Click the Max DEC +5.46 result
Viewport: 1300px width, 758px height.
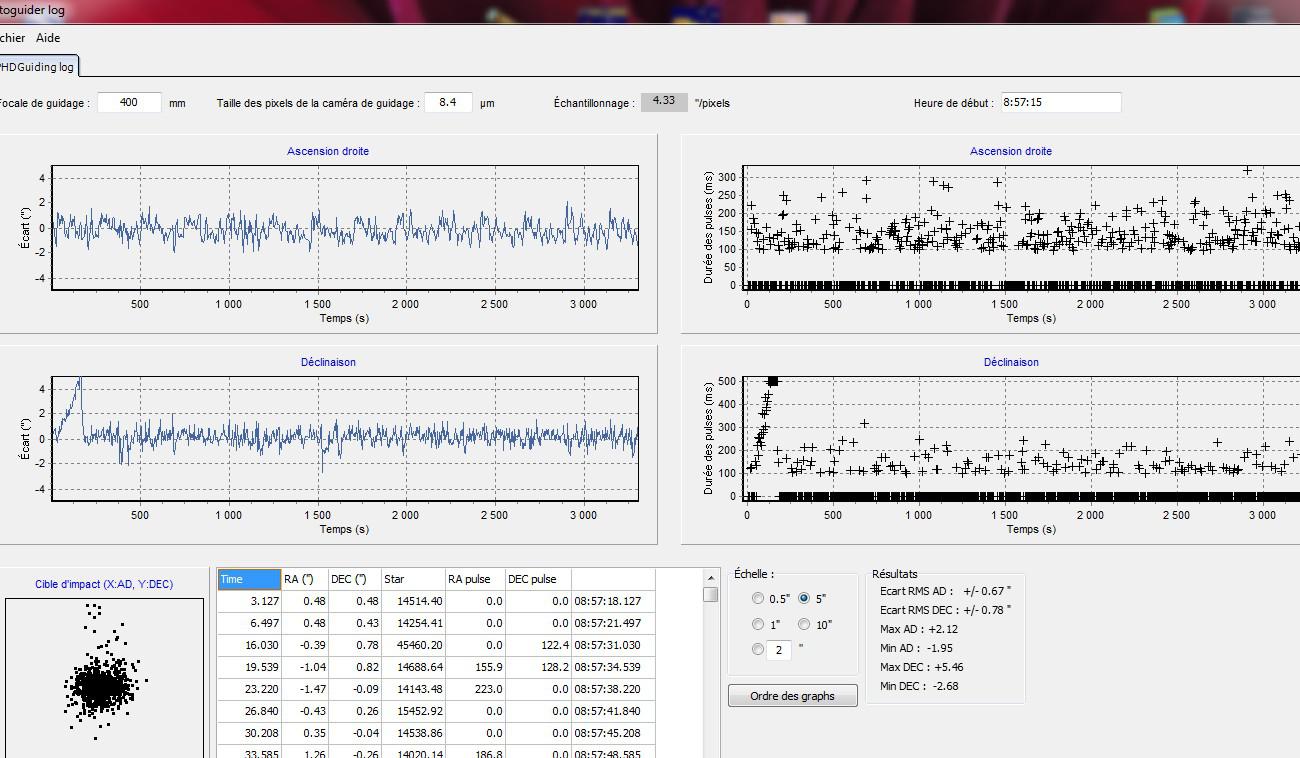click(x=921, y=666)
